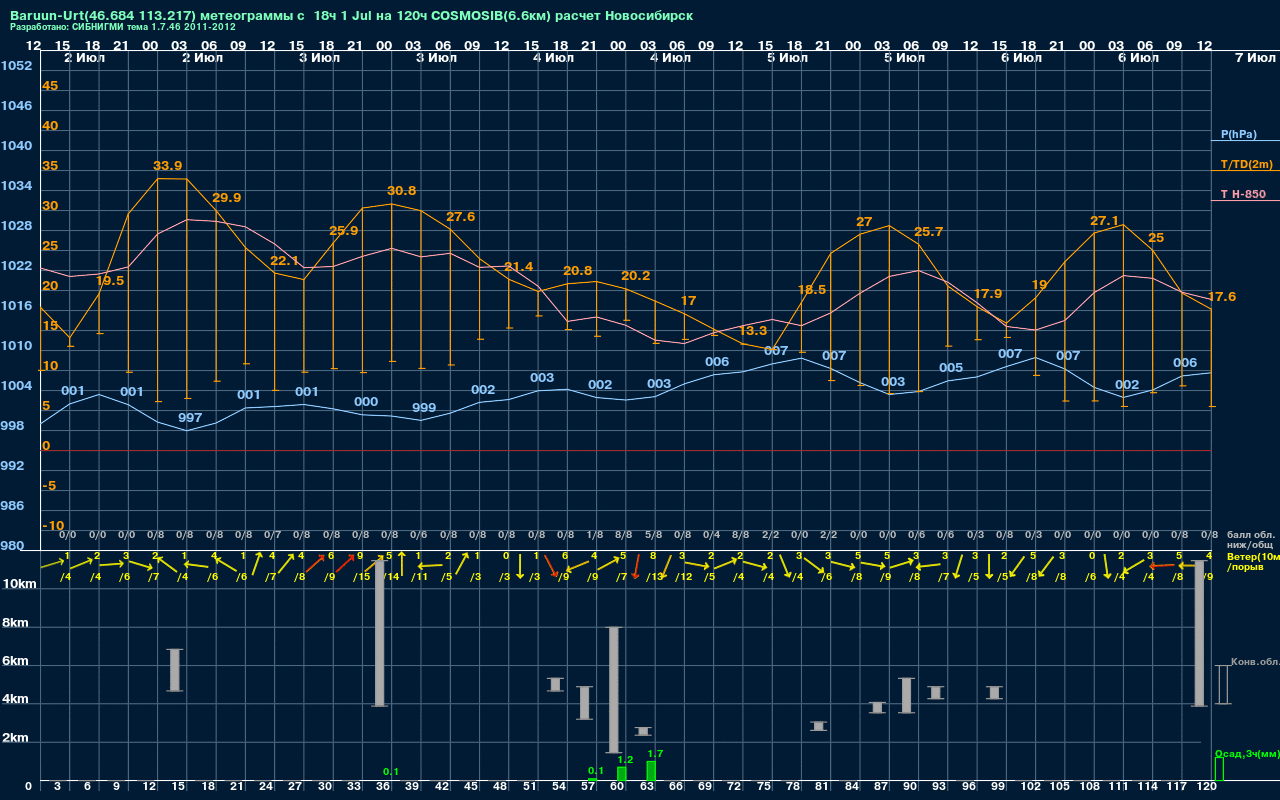1280x800 pixels.
Task: Click the tall gray cloud column at hour 36
Action: 380,633
